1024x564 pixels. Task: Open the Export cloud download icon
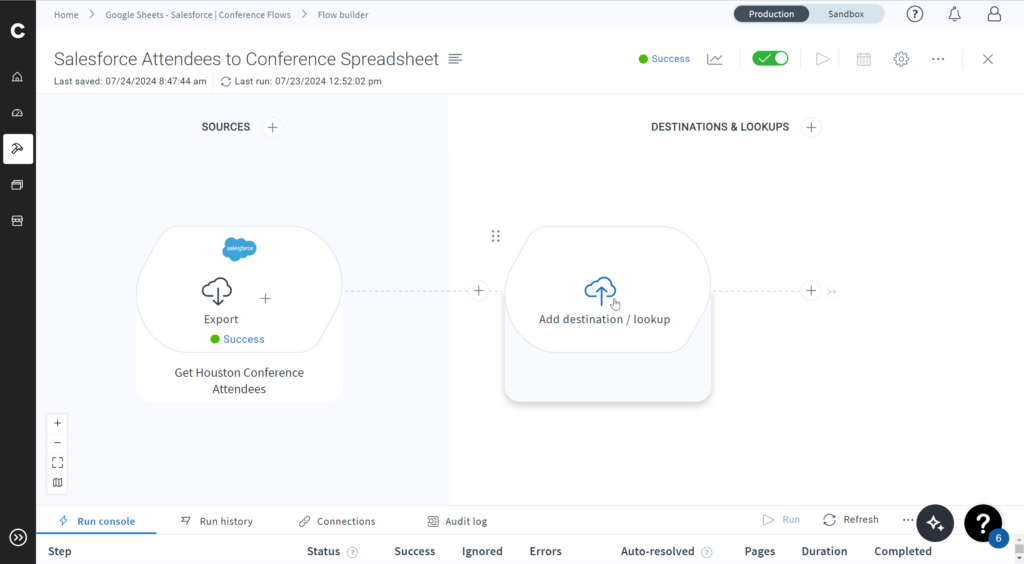coord(217,291)
